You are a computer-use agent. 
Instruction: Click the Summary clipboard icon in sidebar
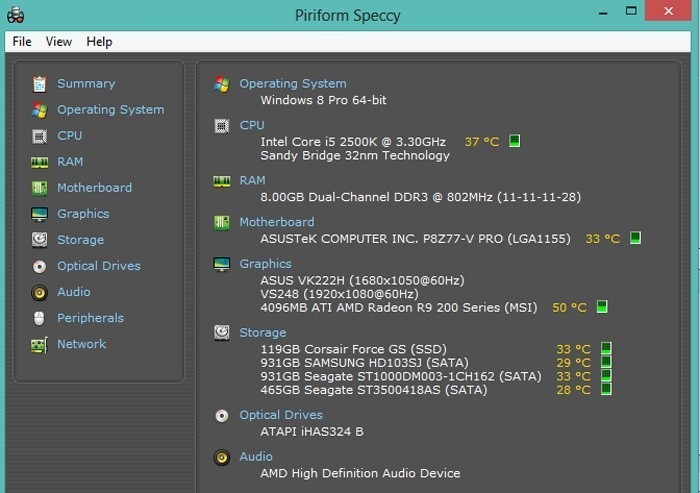(x=39, y=84)
